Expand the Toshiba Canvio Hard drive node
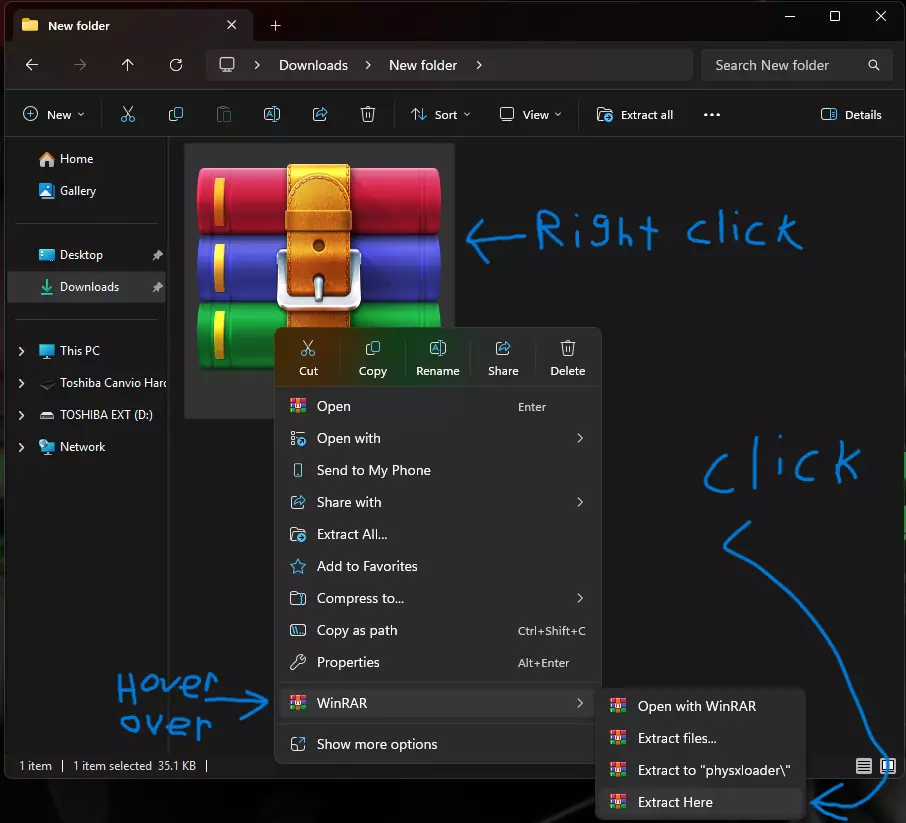 [21, 383]
